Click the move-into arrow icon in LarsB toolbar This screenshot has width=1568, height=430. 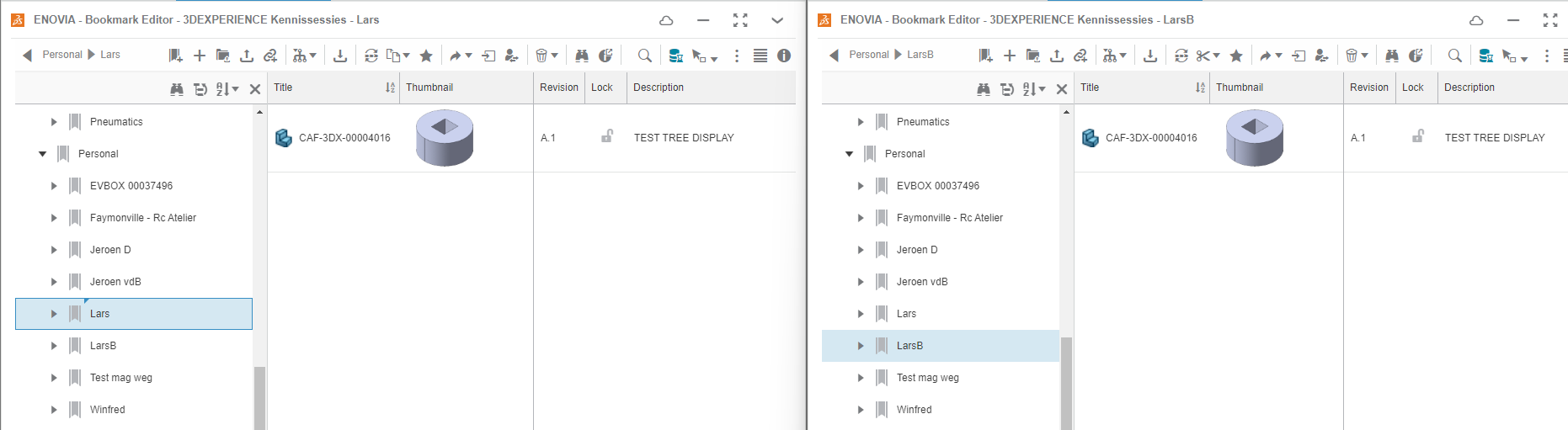[1299, 56]
